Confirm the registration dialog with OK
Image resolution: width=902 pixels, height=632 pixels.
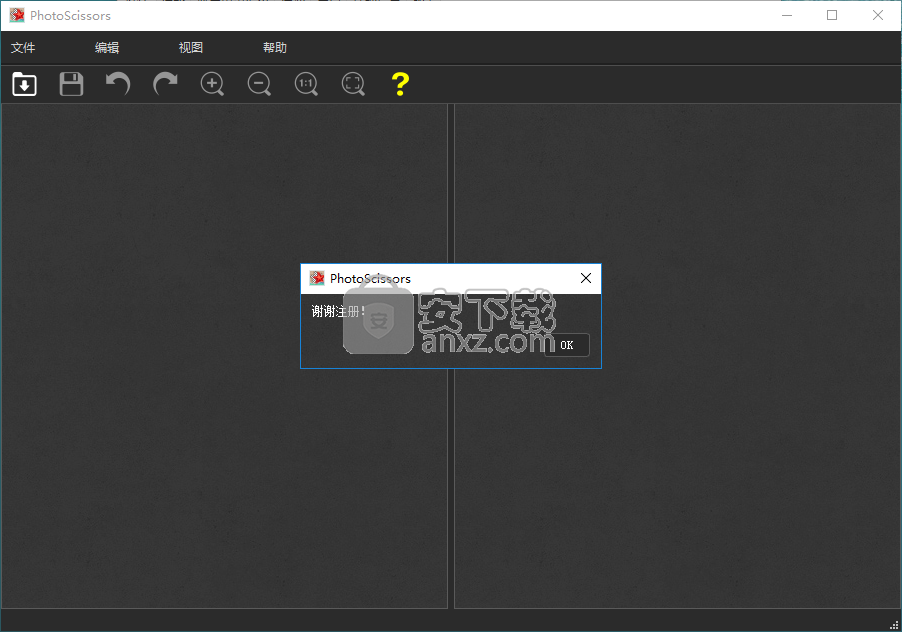(567, 345)
